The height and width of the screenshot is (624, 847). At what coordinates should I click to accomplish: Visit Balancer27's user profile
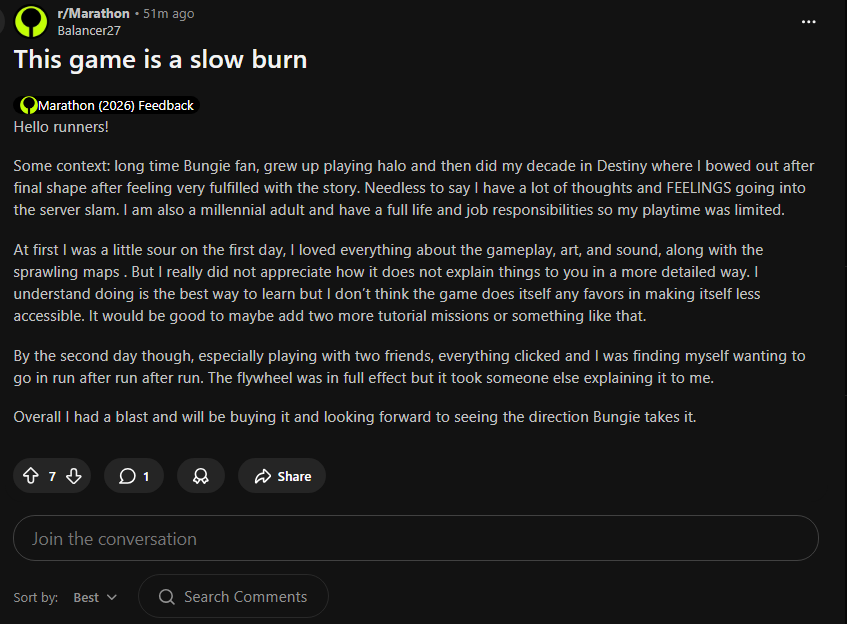coord(89,30)
